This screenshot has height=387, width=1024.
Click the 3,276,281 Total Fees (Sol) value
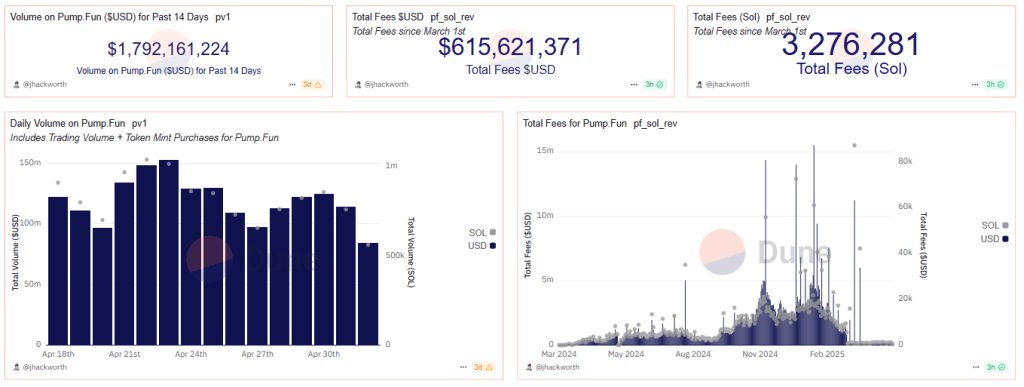[851, 44]
